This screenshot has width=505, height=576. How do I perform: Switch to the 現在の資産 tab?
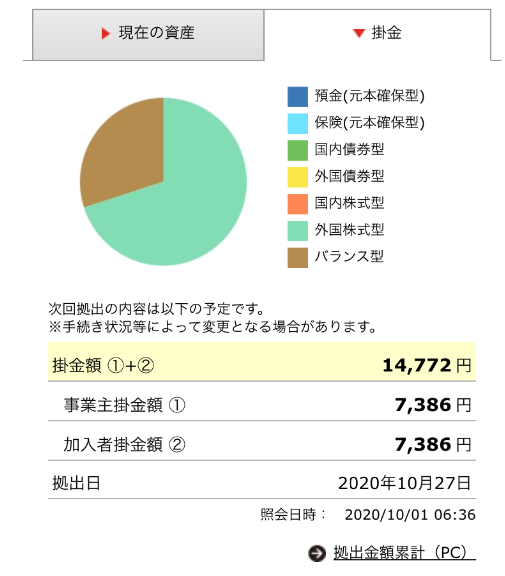148,35
